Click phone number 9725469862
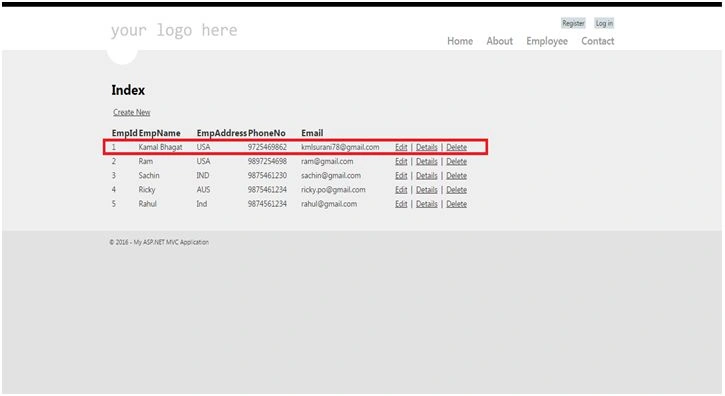Screen dimensions: 725x396 (267, 147)
